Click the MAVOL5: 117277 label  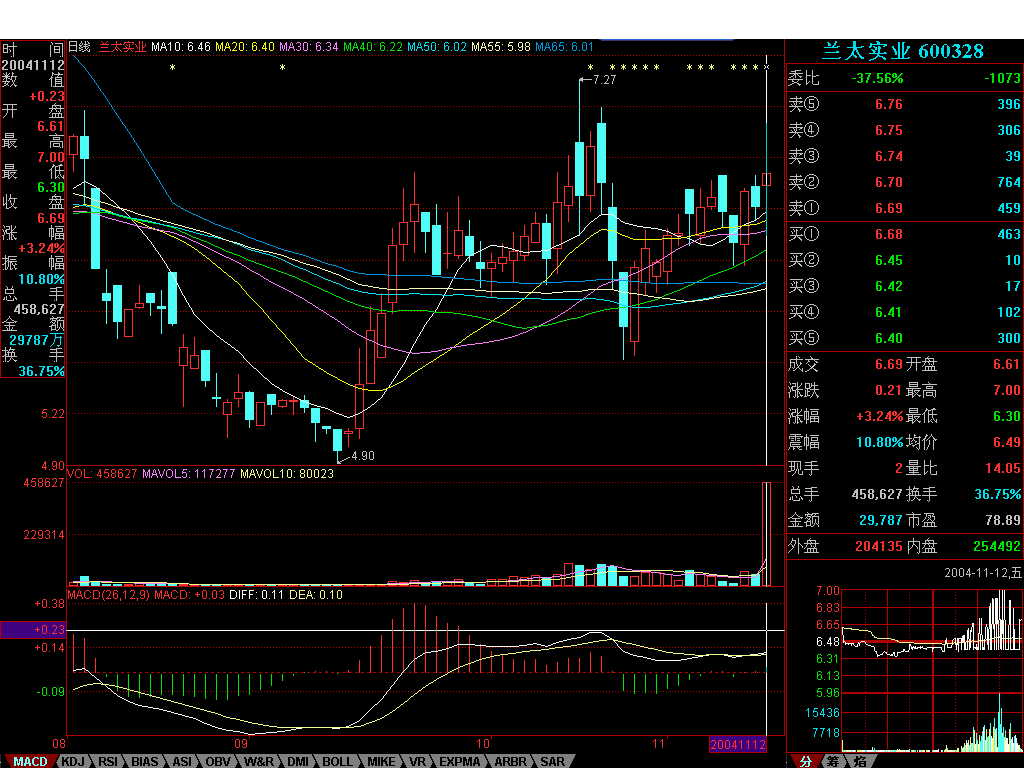click(x=189, y=473)
